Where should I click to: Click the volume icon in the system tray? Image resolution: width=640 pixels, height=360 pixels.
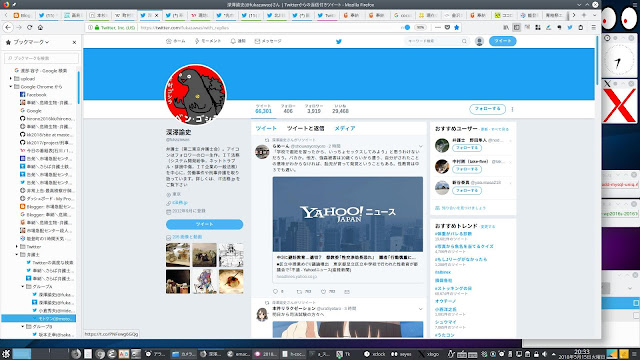(x=544, y=354)
